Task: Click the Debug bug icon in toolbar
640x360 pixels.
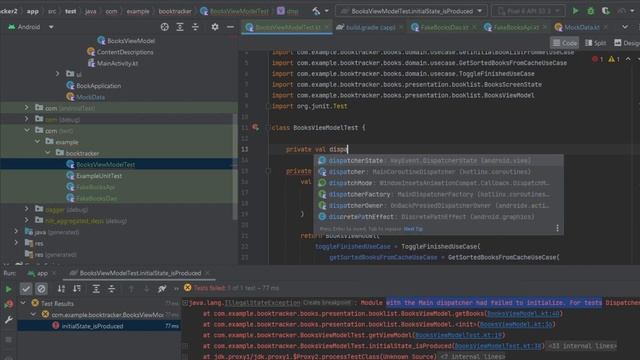Action: (590, 11)
